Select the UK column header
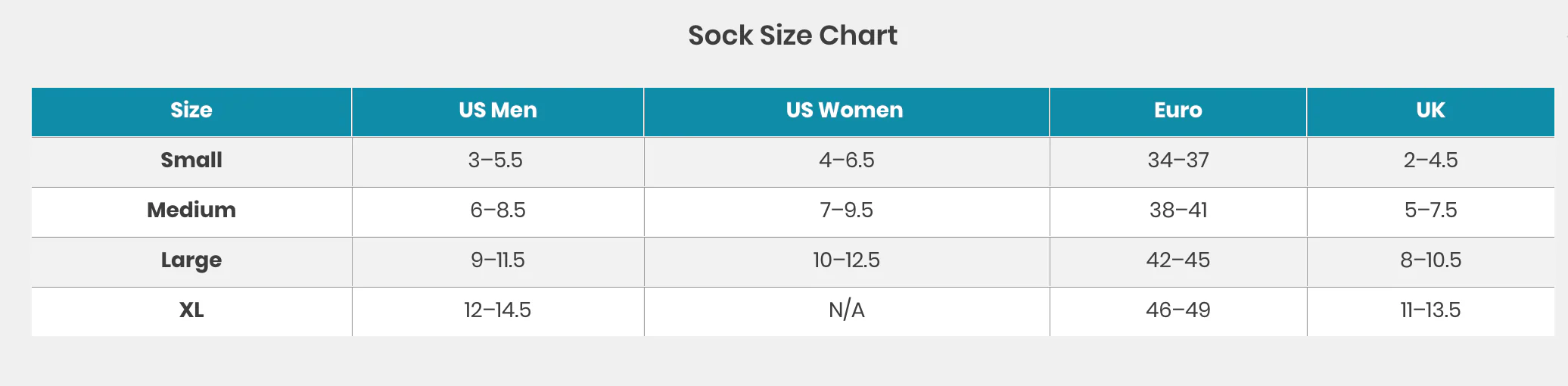Screen dimensions: 1568x386 pyautogui.click(x=1430, y=111)
